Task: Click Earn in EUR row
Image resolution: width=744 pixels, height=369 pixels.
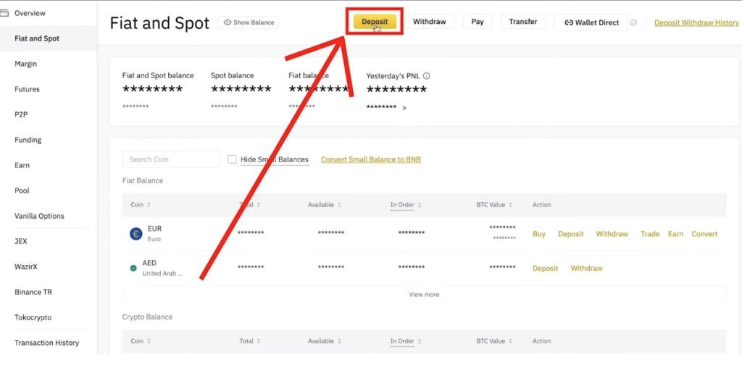Action: click(x=676, y=234)
